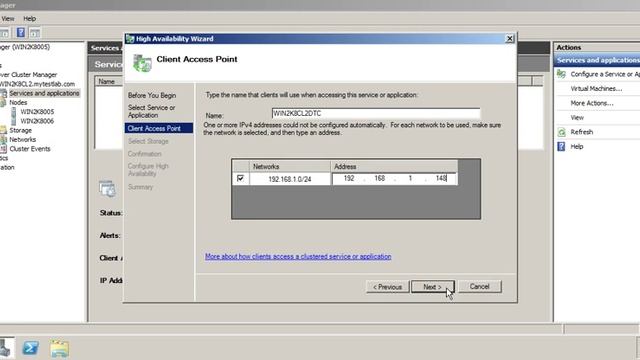Click the blue Help toolbar icon
The width and height of the screenshot is (640, 360).
21,32
